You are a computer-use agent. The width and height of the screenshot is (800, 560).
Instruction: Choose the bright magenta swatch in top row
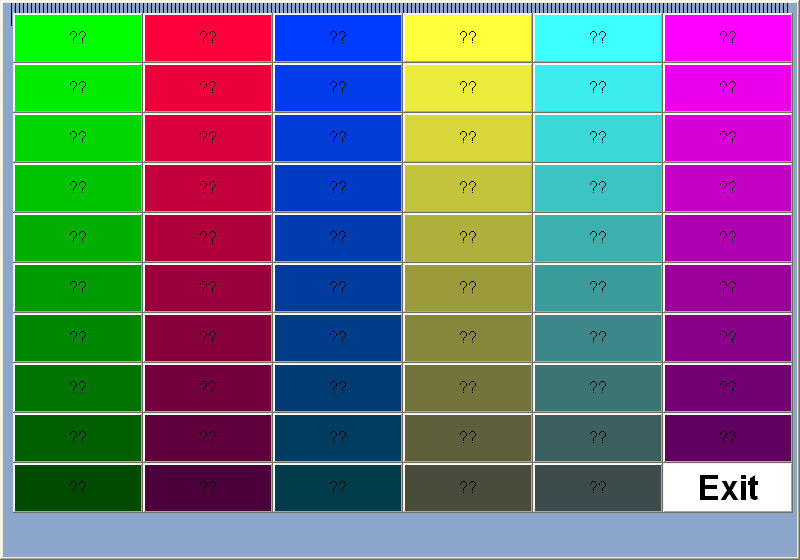point(728,38)
